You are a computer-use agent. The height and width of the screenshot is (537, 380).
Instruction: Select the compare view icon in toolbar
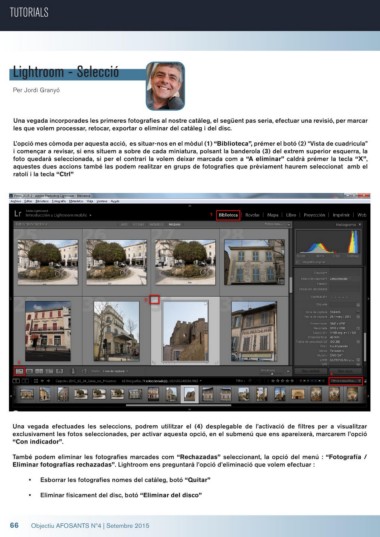click(39, 371)
